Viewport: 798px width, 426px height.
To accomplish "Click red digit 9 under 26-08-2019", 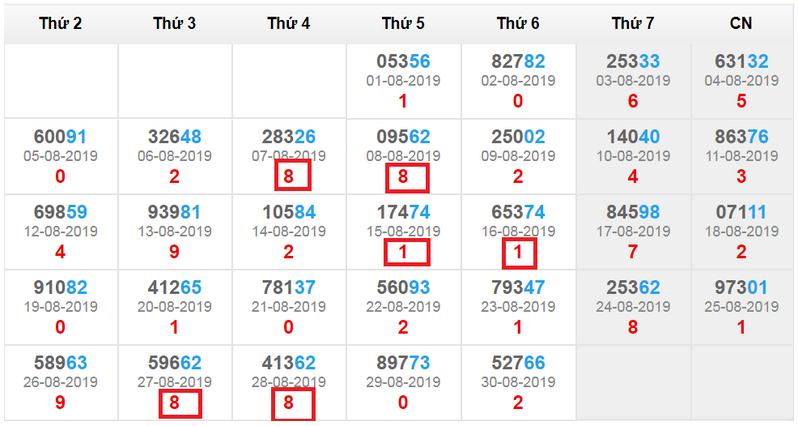I will [60, 402].
